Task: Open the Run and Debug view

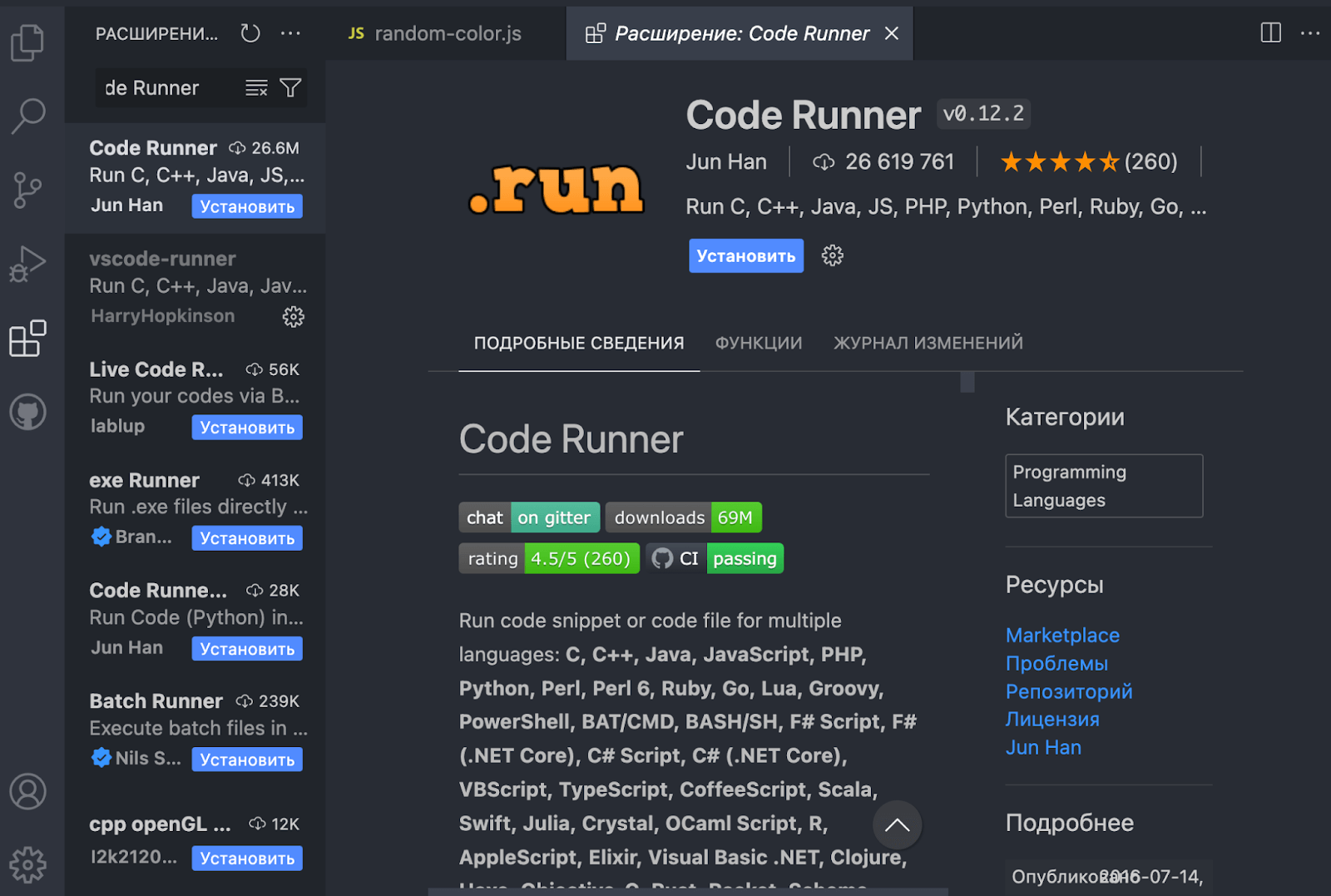Action: pyautogui.click(x=28, y=264)
